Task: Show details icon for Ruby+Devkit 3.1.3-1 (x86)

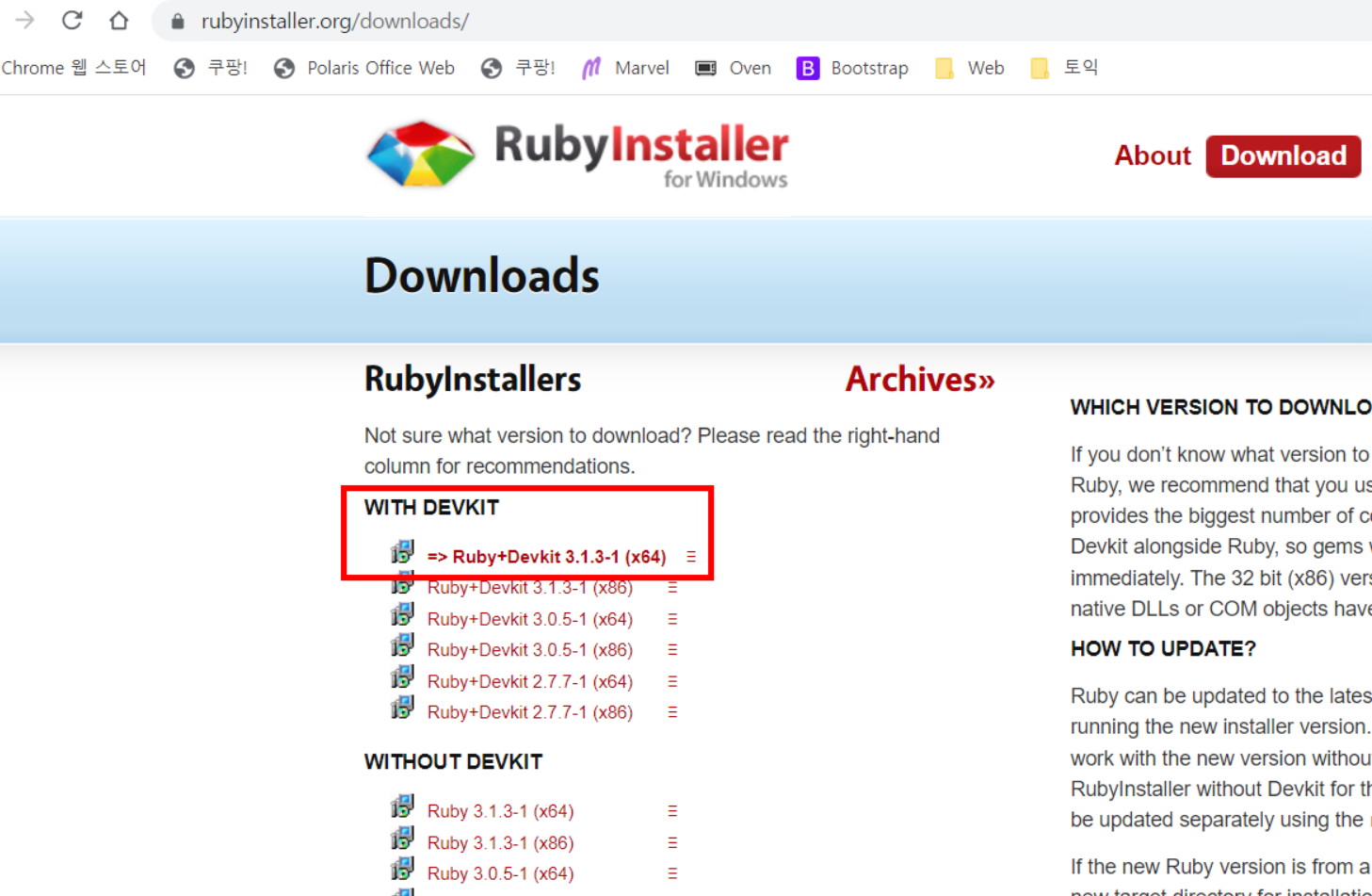Action: click(x=672, y=588)
